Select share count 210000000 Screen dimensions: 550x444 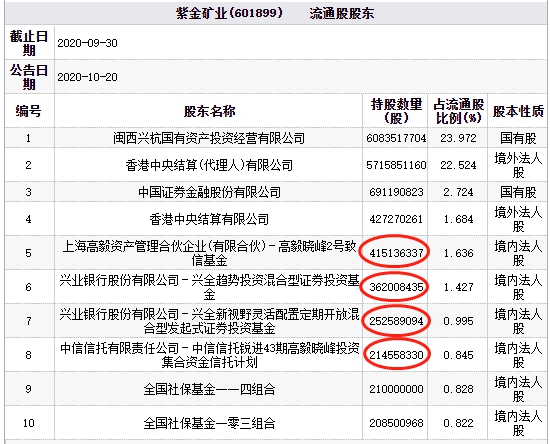click(396, 389)
